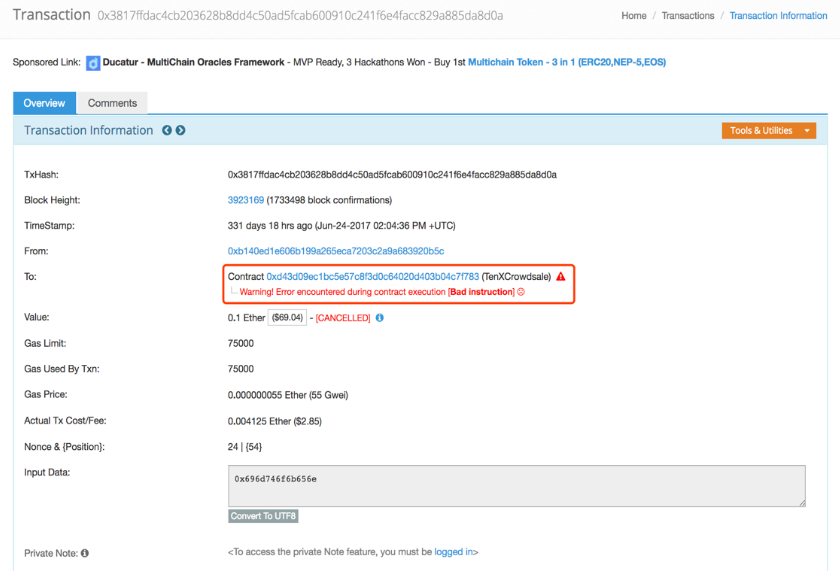
Task: Click the sad face icon after Bad instruction
Action: point(521,292)
